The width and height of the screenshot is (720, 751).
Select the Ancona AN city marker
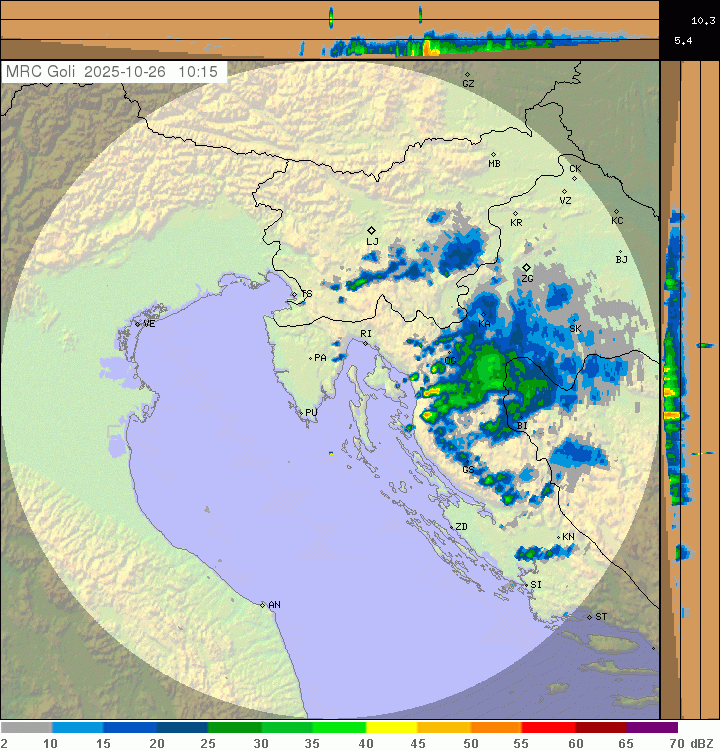pyautogui.click(x=263, y=605)
